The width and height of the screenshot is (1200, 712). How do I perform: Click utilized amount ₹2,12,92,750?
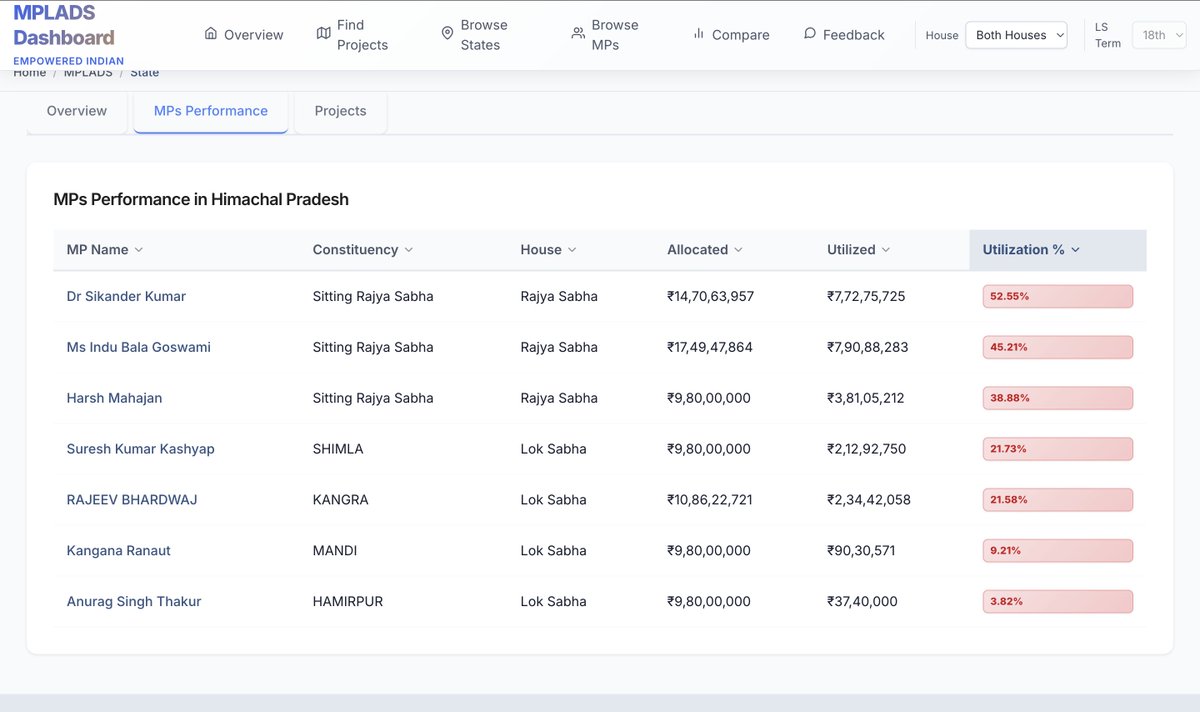(867, 449)
